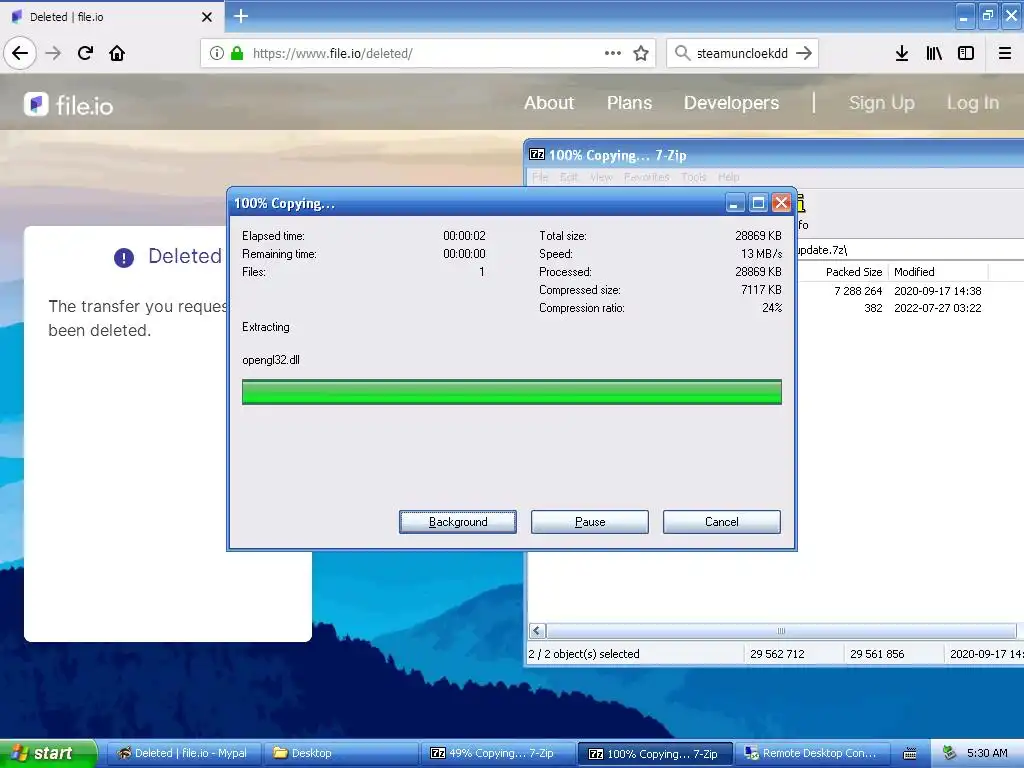Open the browser library icon
The width and height of the screenshot is (1024, 768).
[934, 53]
